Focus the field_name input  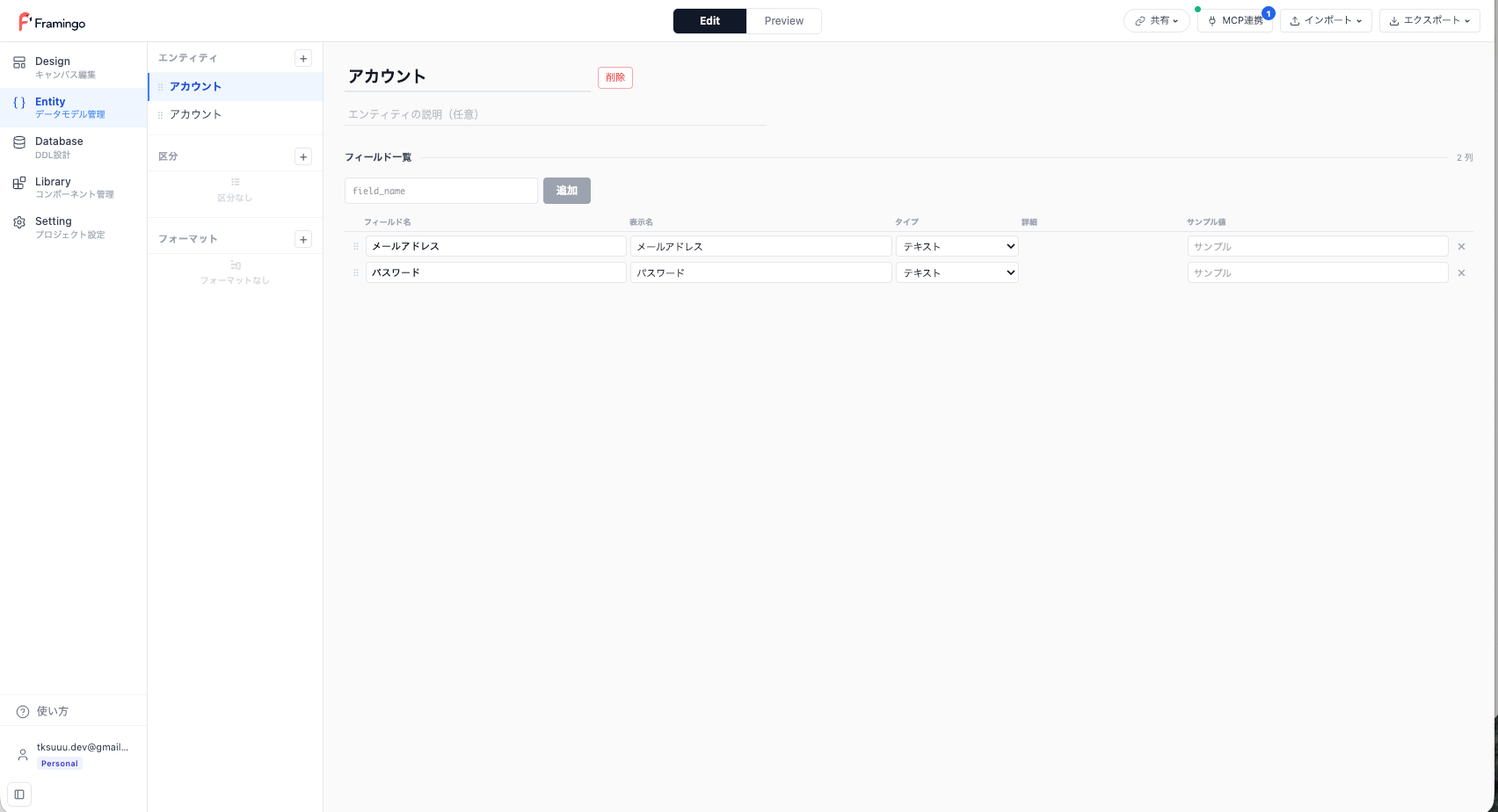click(x=441, y=191)
